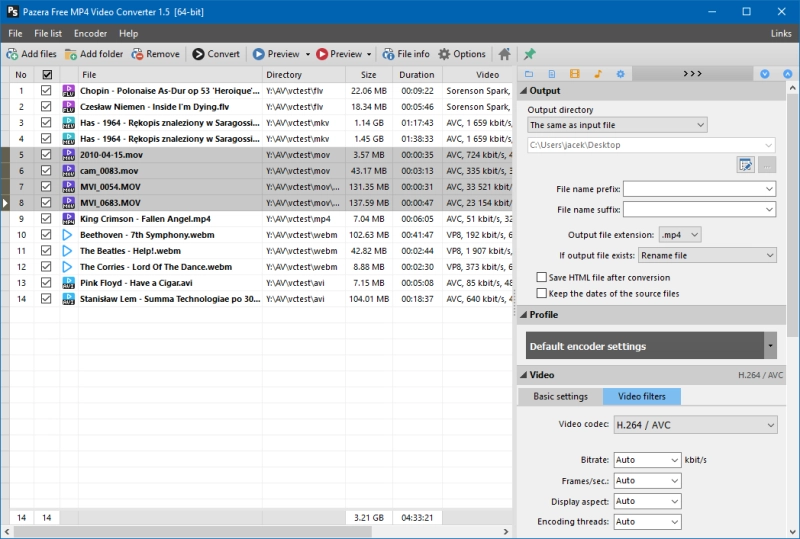Viewport: 800px width, 539px height.
Task: Click the FLV icon of Chopin Polonaise row
Action: tap(68, 91)
